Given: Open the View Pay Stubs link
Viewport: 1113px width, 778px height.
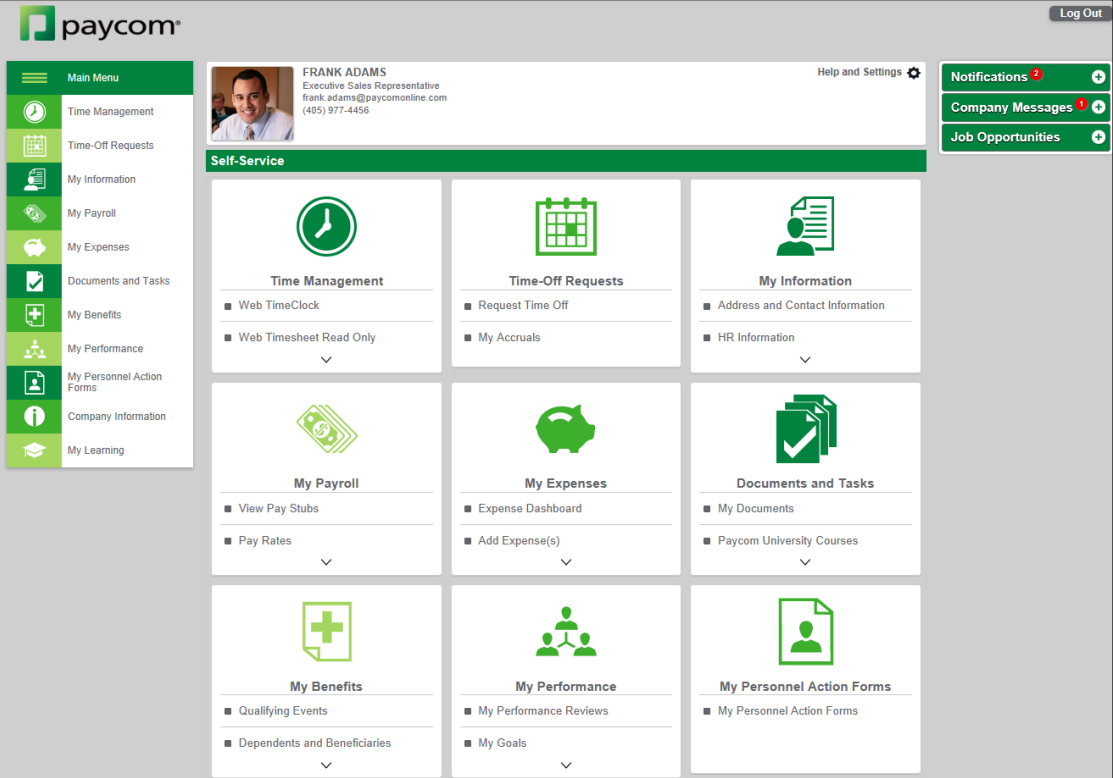Looking at the screenshot, I should click(x=278, y=509).
